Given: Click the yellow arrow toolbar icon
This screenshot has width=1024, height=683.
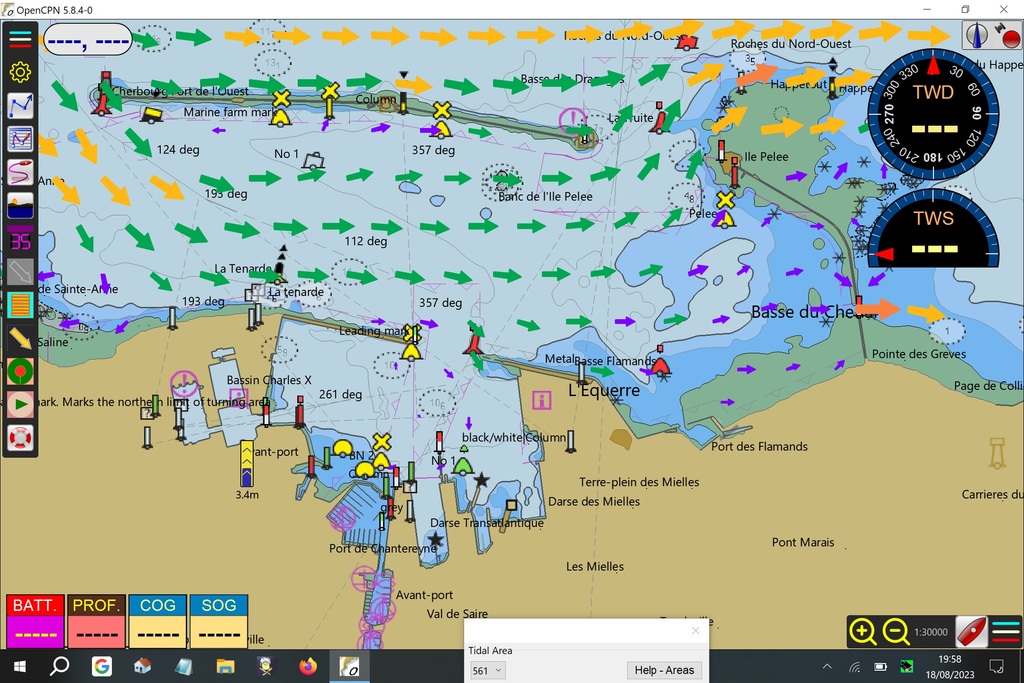Looking at the screenshot, I should point(20,338).
